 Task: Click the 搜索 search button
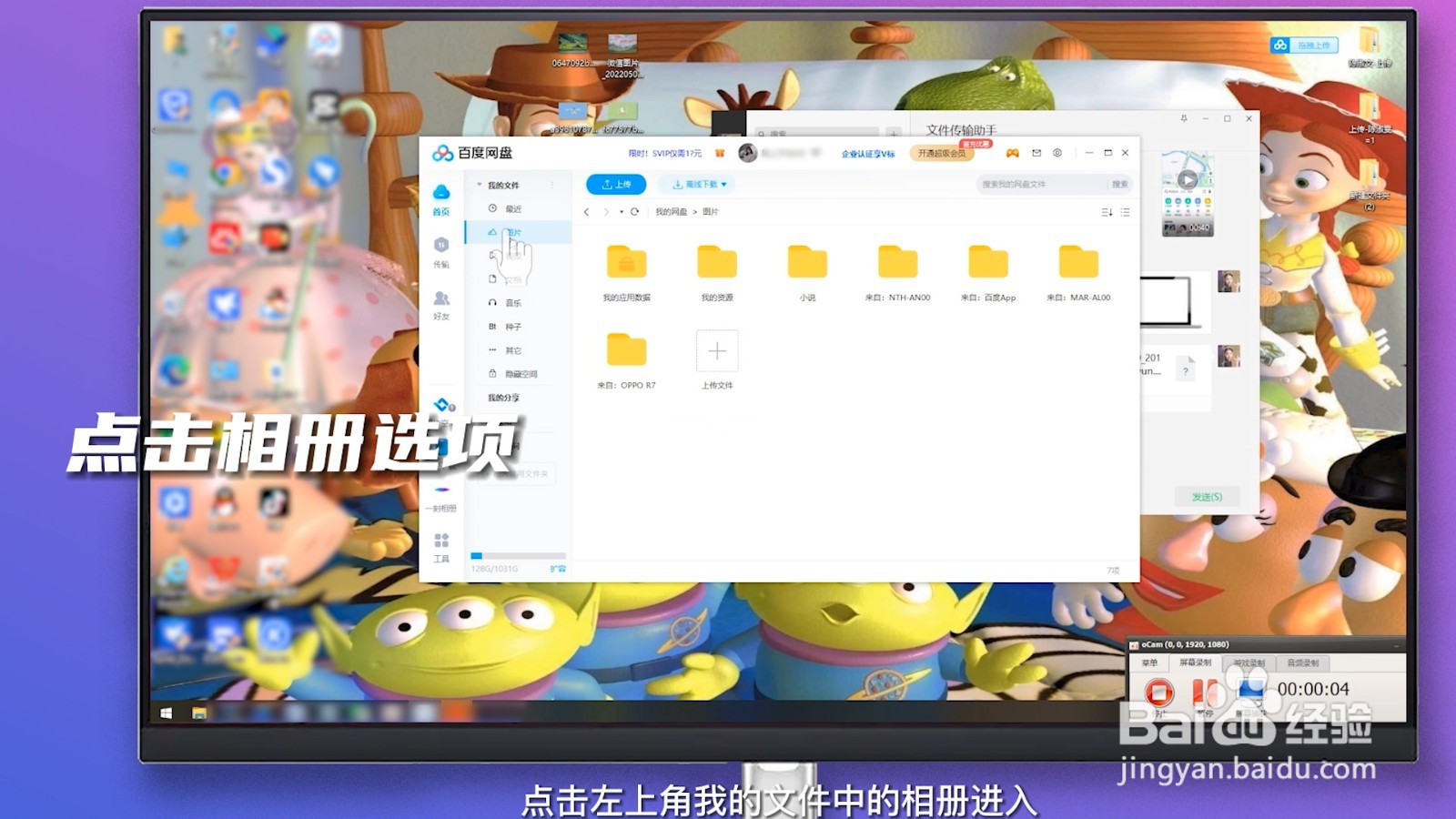point(1119,184)
